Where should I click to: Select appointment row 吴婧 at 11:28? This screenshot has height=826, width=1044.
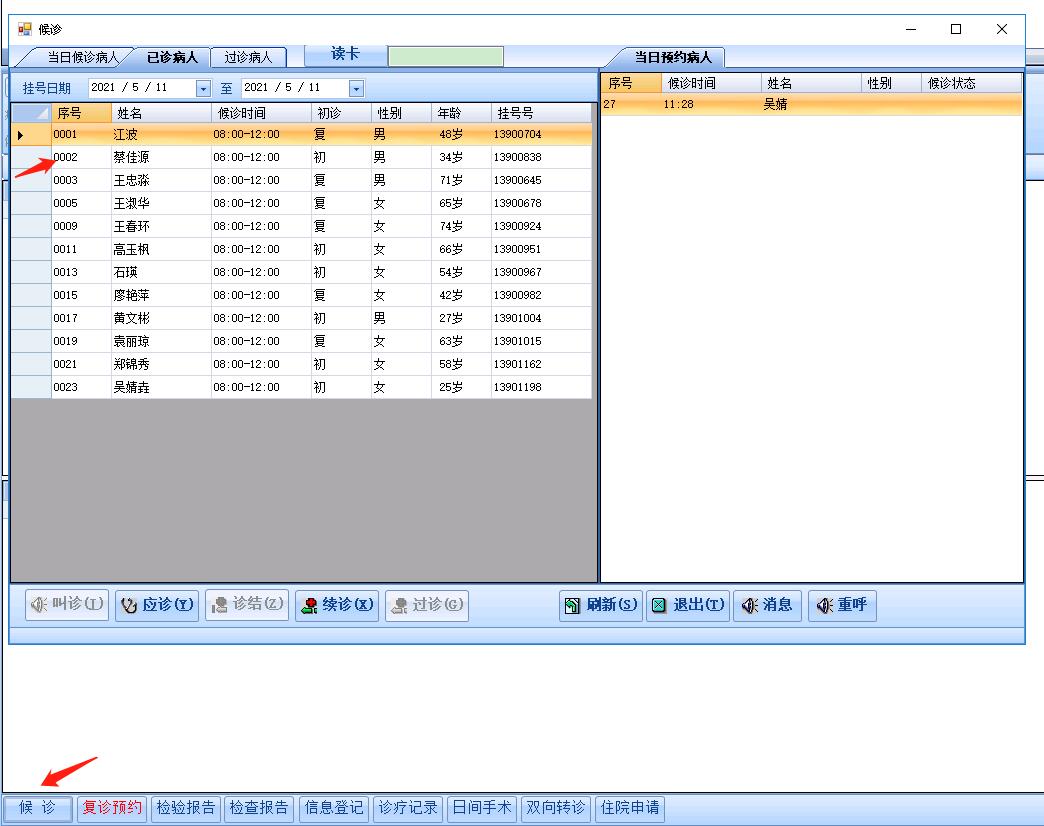pos(812,104)
